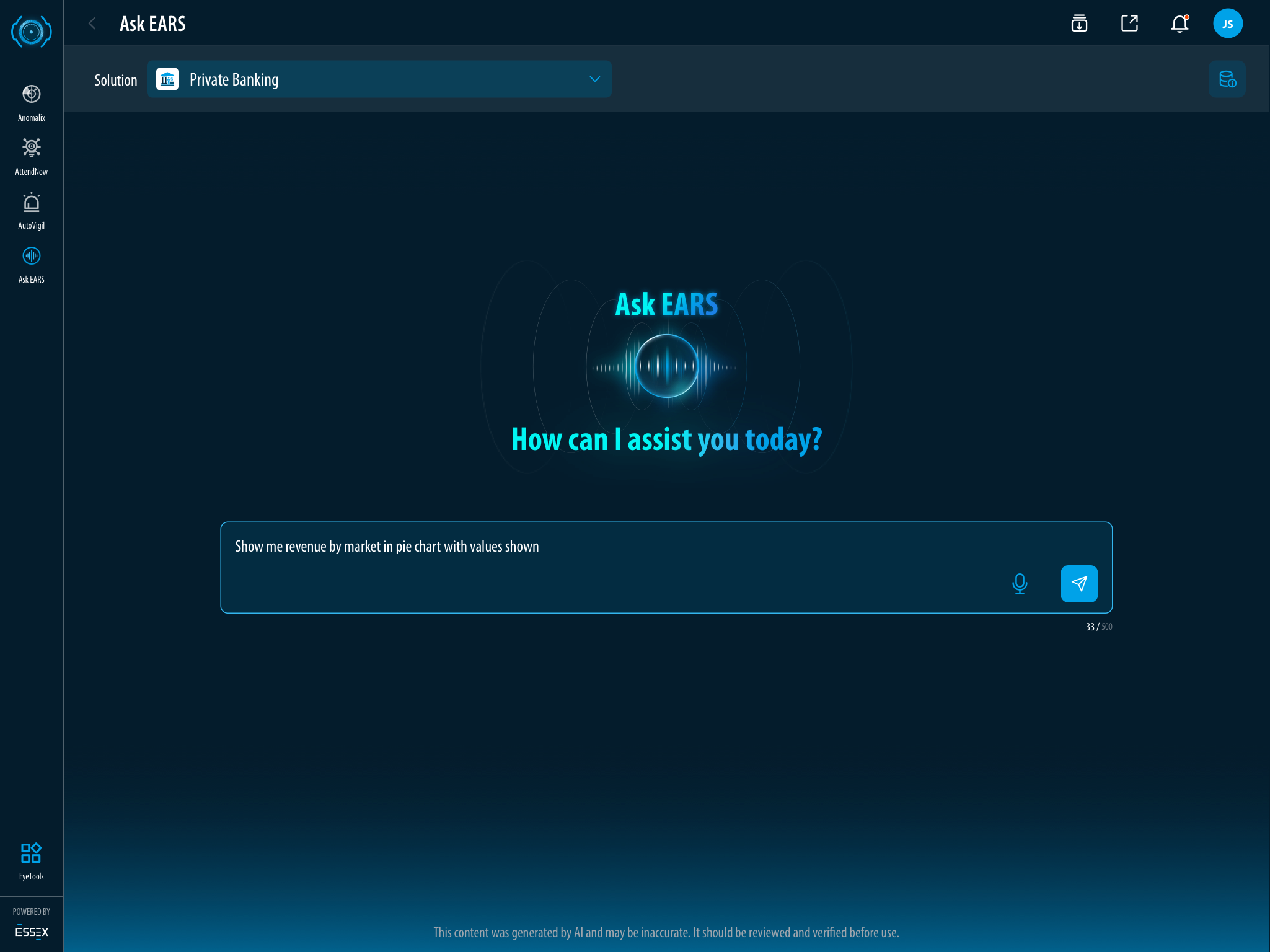Expand the Solution dropdown chevron

594,79
